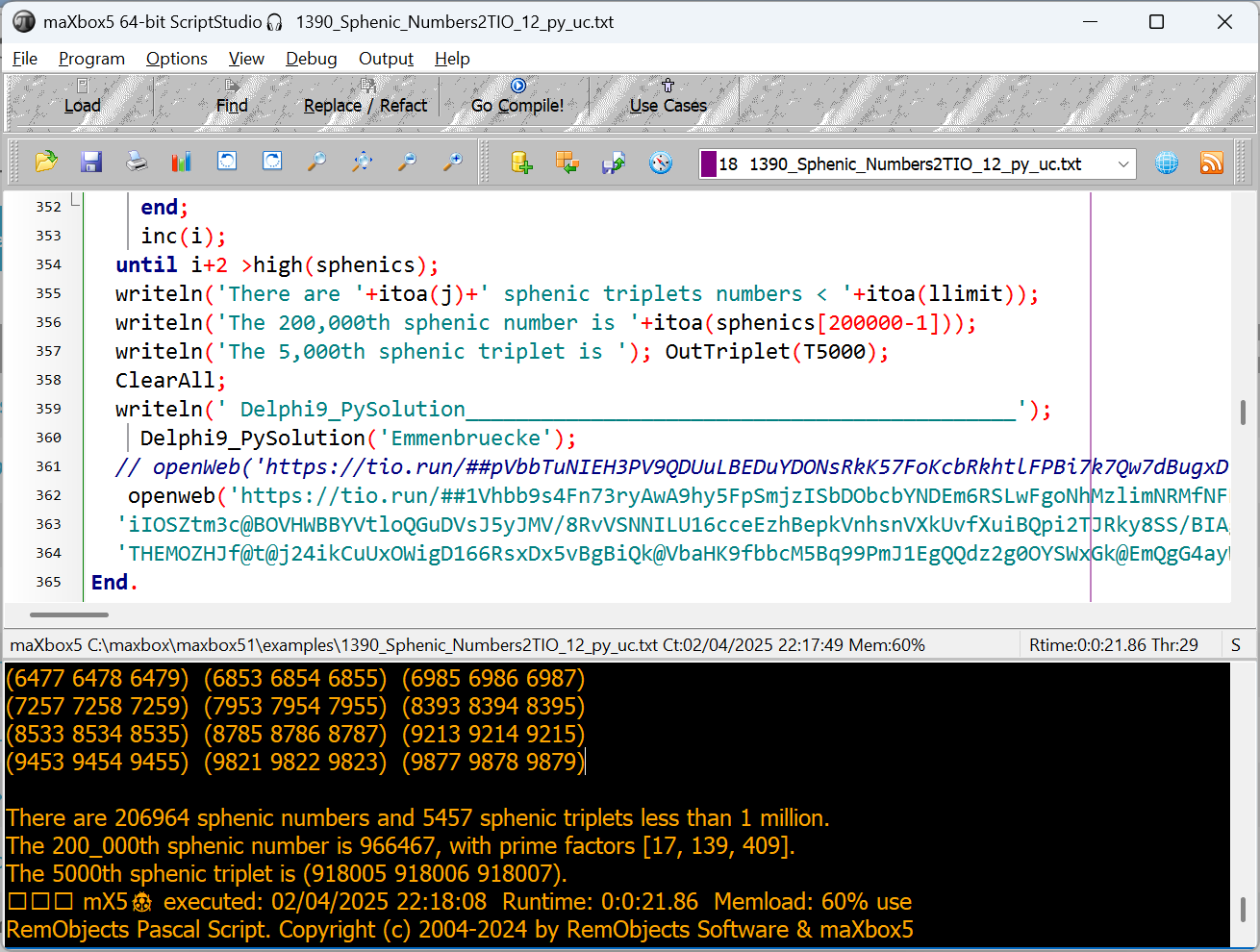Open the View menu
This screenshot has height=952, width=1260.
click(x=246, y=59)
